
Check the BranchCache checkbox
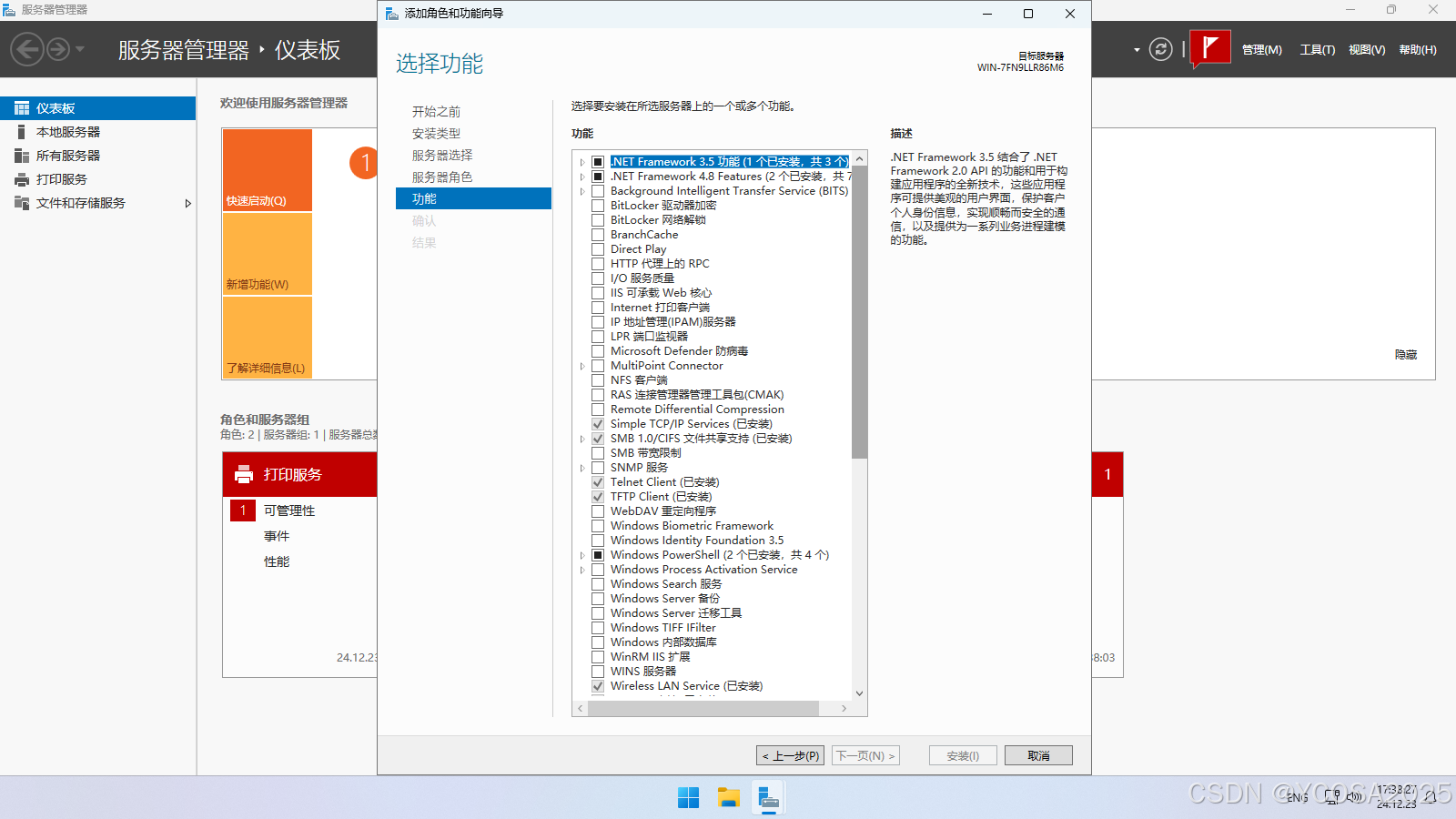pyautogui.click(x=598, y=235)
